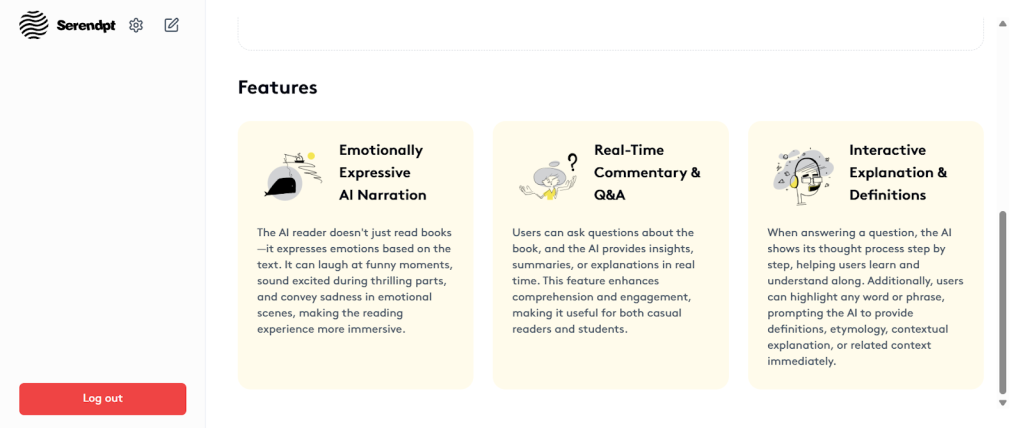Click the new chat edit icon

[171, 25]
